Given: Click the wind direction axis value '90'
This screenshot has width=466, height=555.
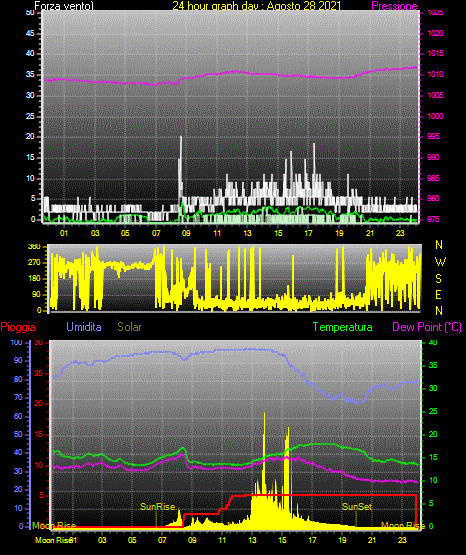Looking at the screenshot, I should coord(37,294).
